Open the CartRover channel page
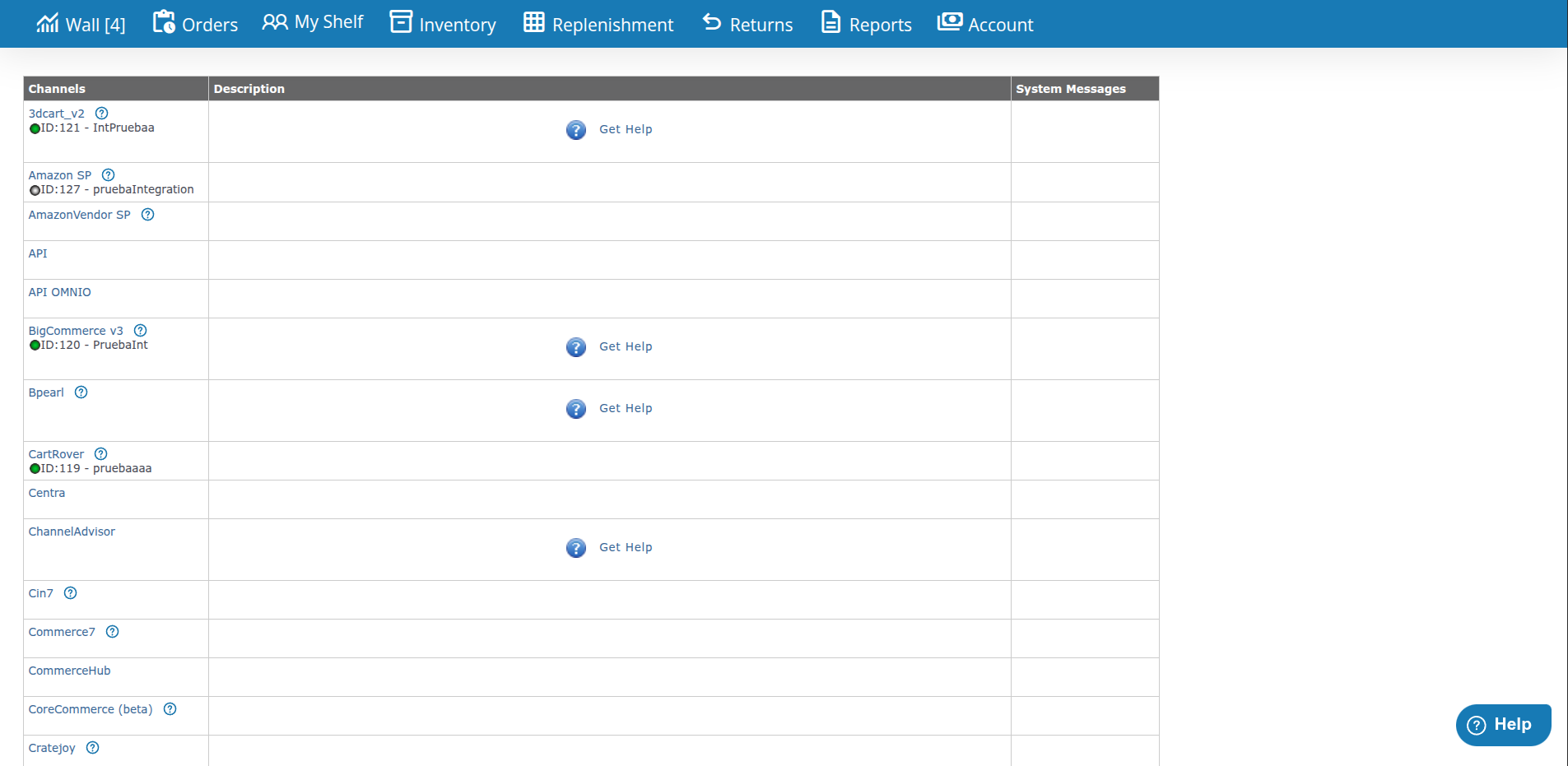This screenshot has width=1568, height=766. [x=56, y=453]
